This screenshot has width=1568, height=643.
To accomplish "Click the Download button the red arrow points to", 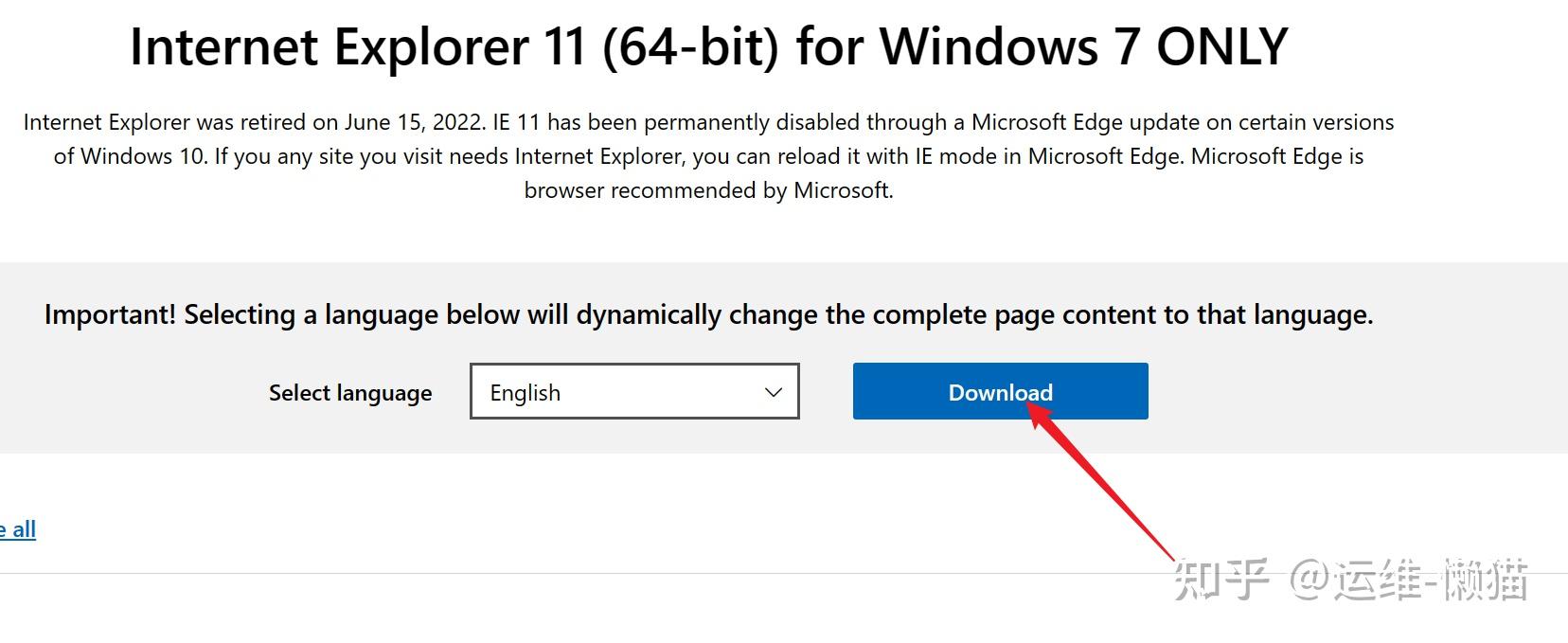I will (1000, 391).
